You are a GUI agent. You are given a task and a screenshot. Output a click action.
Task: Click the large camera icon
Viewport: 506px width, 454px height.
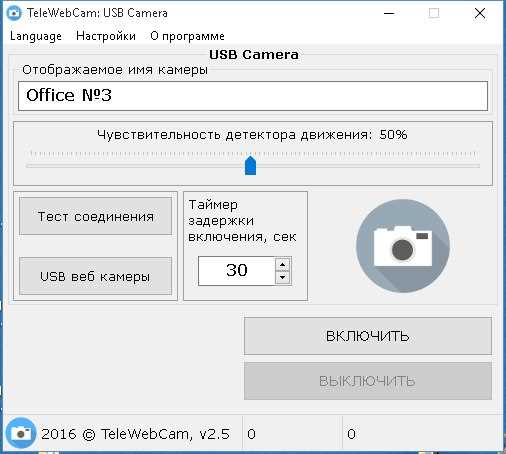click(403, 246)
